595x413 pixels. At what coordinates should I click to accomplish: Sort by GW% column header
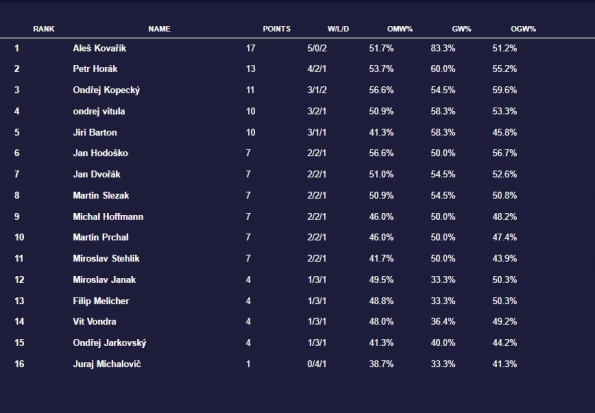[461, 29]
